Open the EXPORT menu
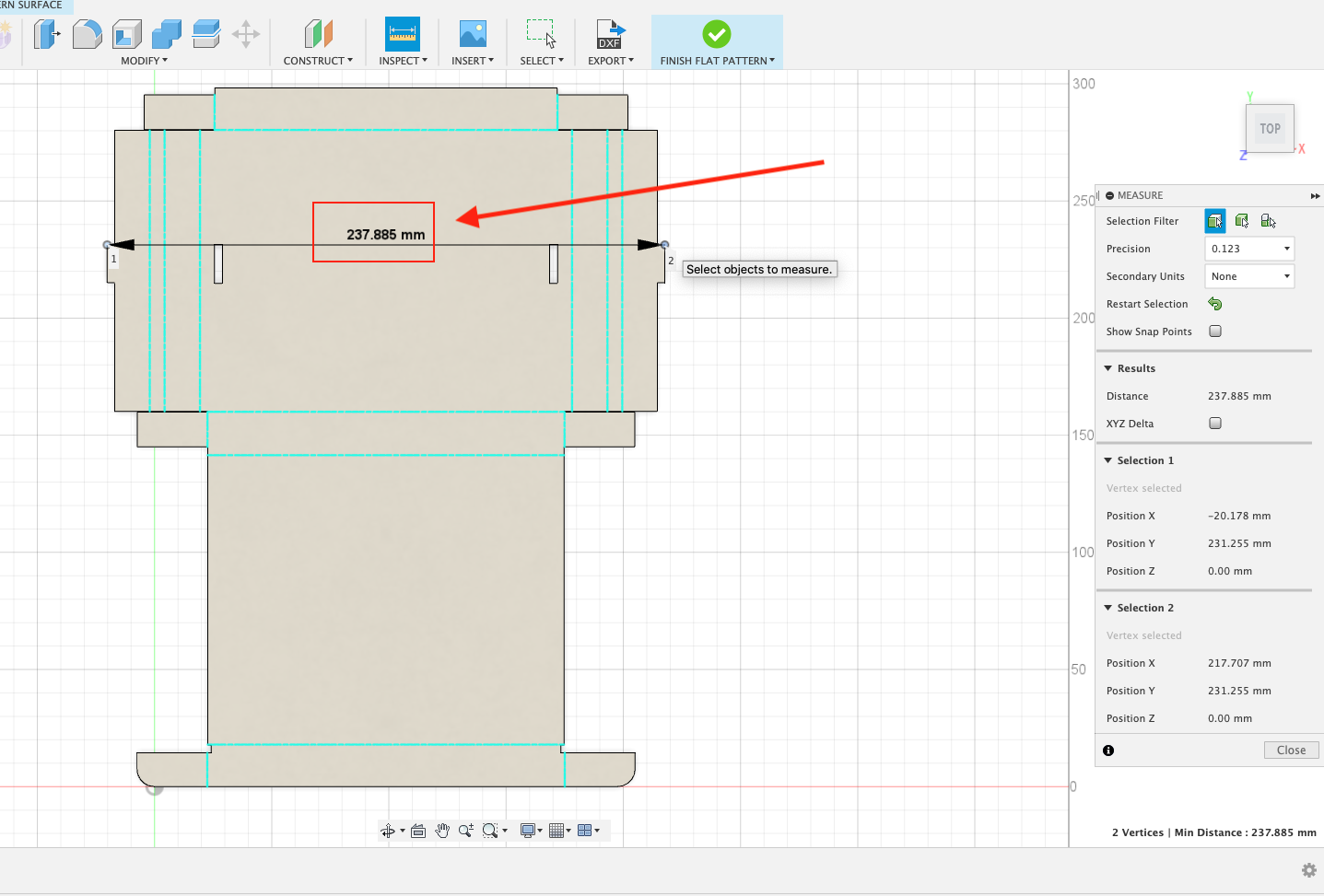The height and width of the screenshot is (896, 1324). pyautogui.click(x=611, y=61)
